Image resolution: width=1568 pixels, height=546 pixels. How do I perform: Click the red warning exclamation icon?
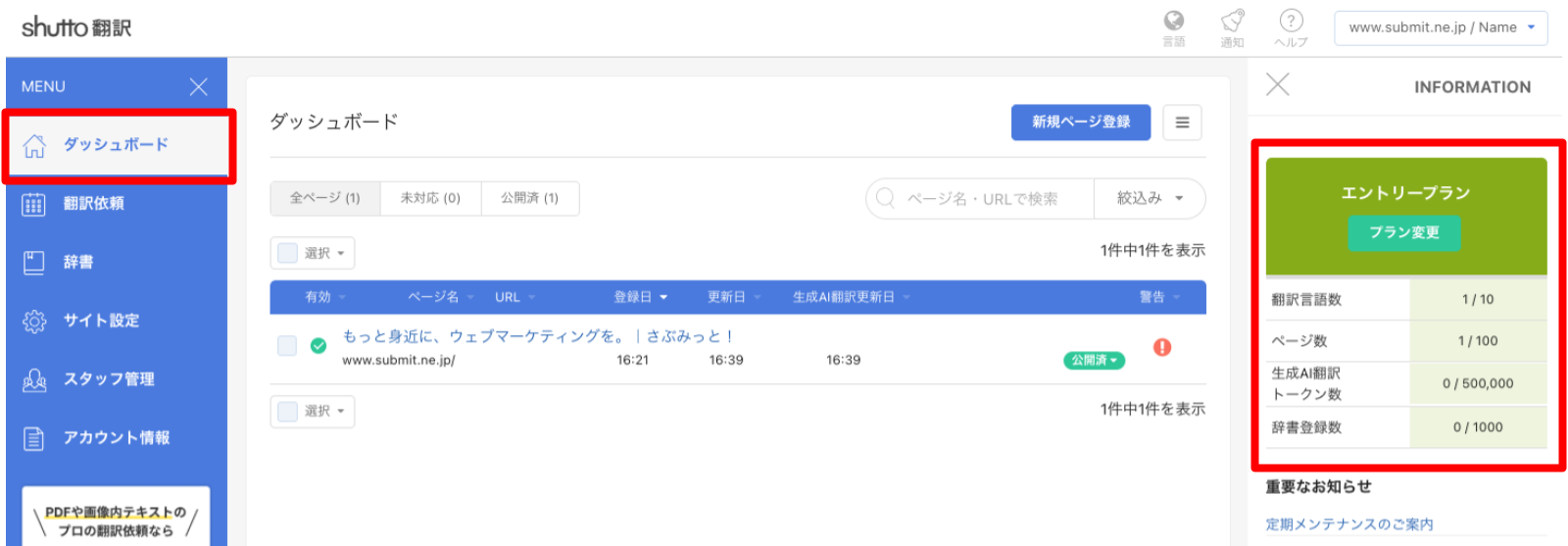[x=1162, y=347]
